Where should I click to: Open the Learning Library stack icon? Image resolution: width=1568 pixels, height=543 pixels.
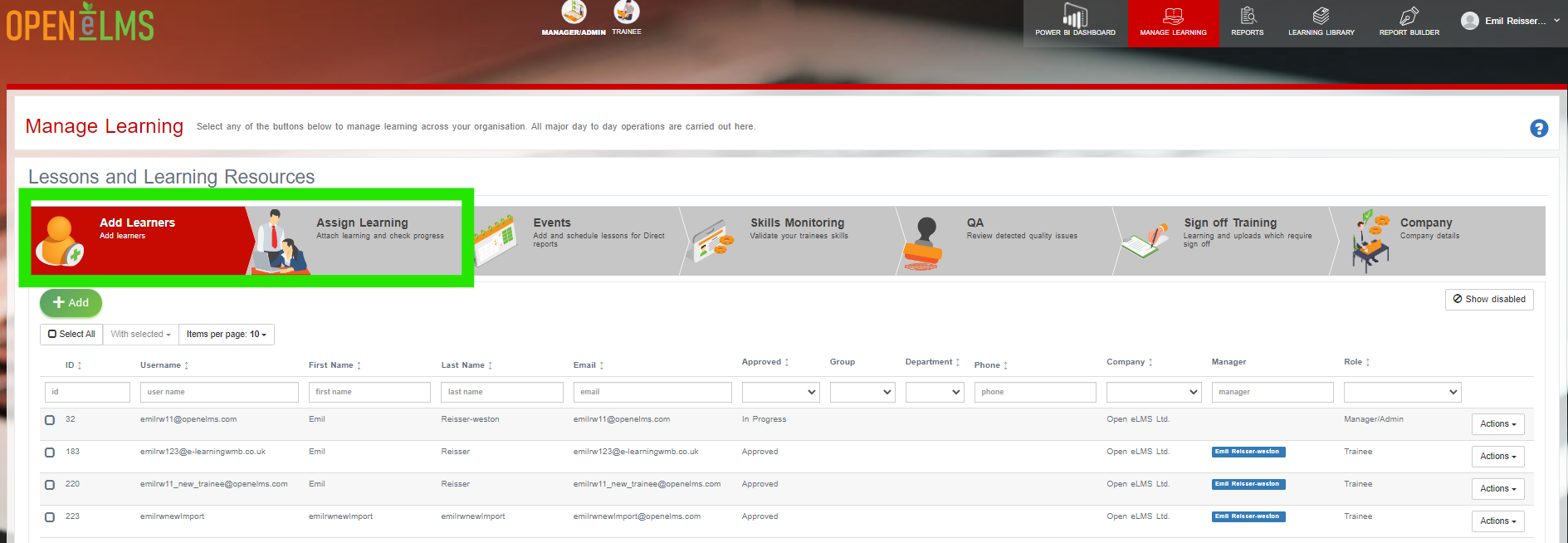pyautogui.click(x=1321, y=16)
